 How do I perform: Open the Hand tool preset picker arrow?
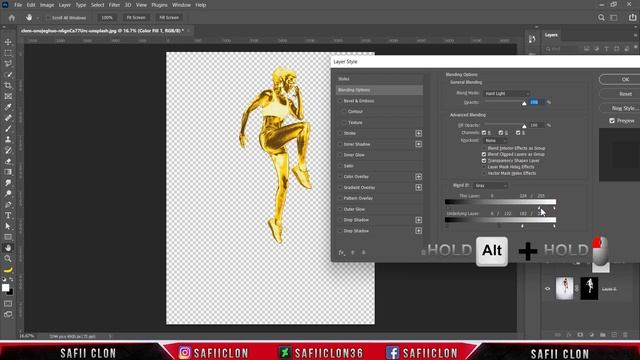tap(38, 18)
